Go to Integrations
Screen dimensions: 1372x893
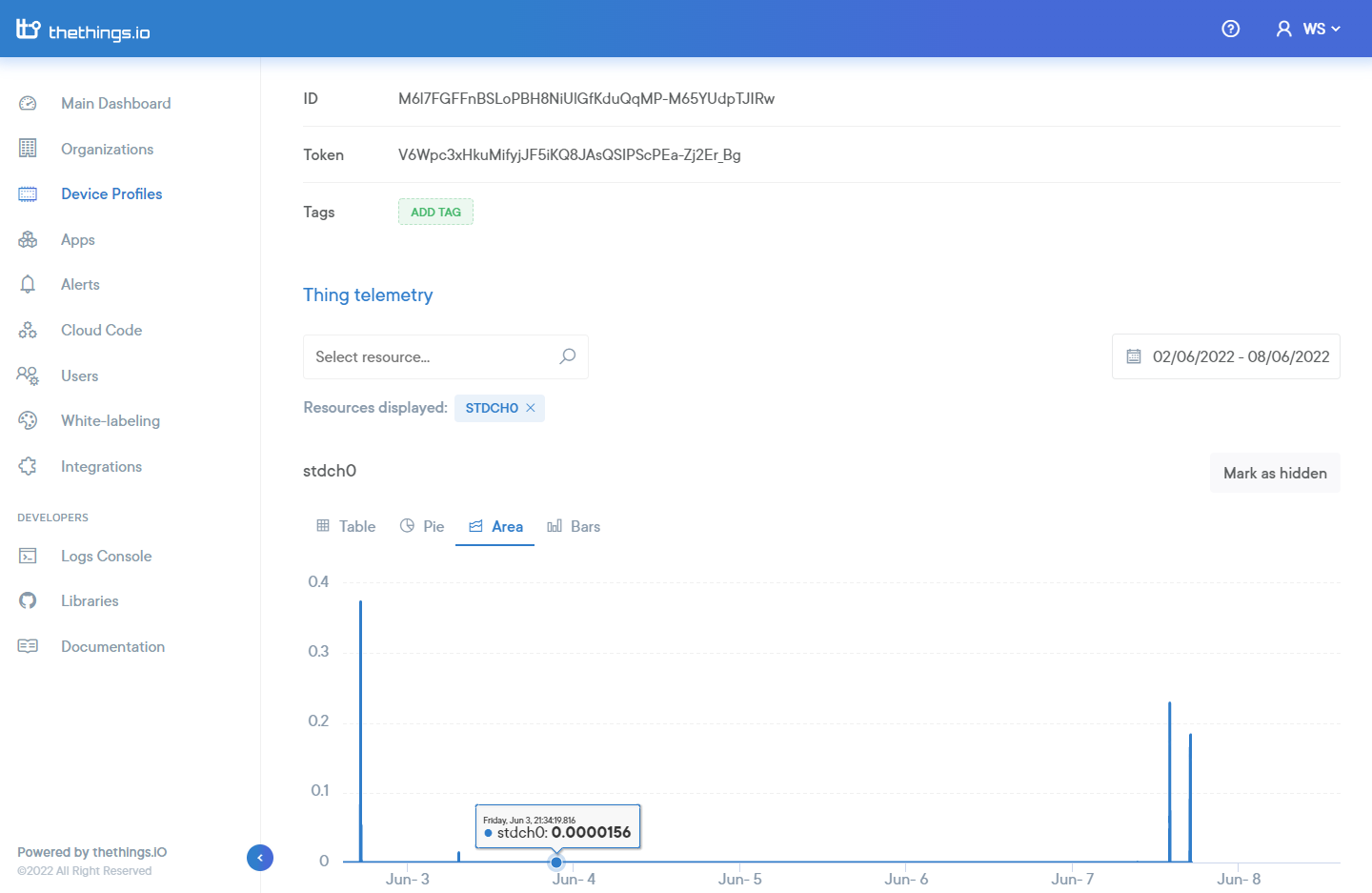[x=101, y=466]
